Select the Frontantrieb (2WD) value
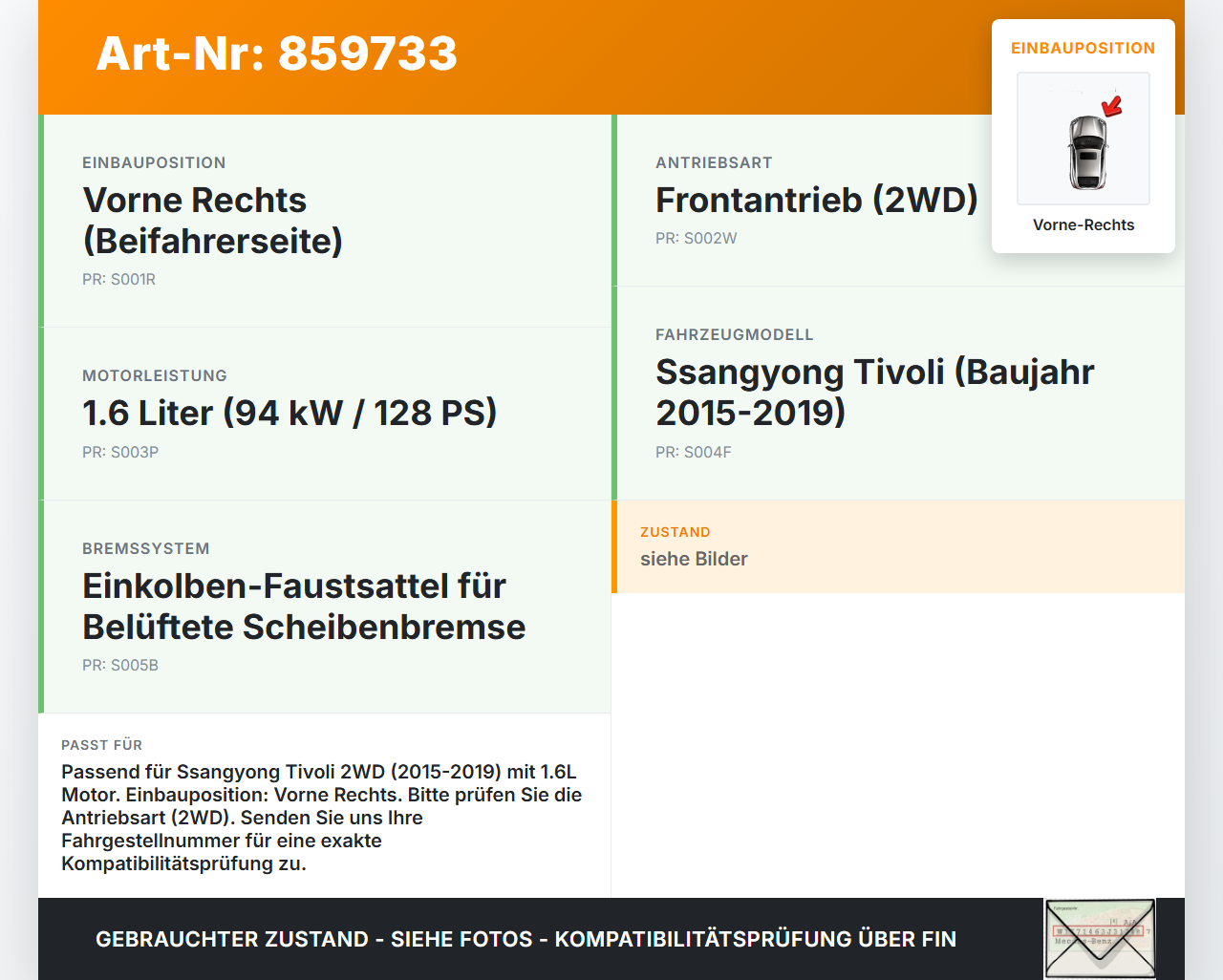The height and width of the screenshot is (980, 1223). point(817,200)
